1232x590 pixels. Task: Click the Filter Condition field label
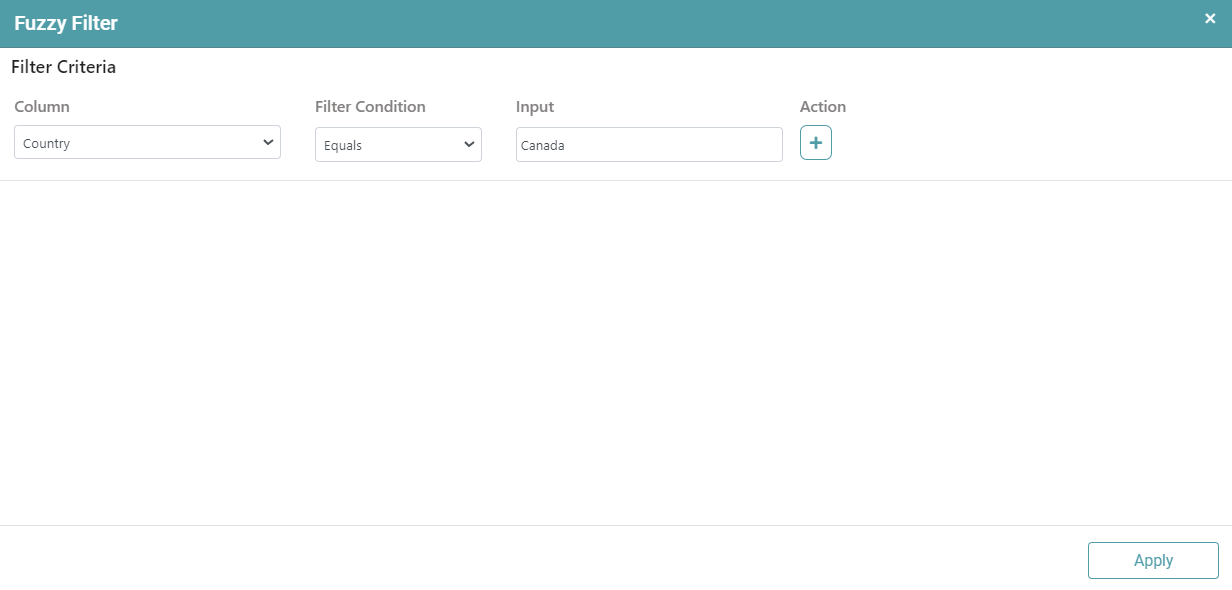370,107
